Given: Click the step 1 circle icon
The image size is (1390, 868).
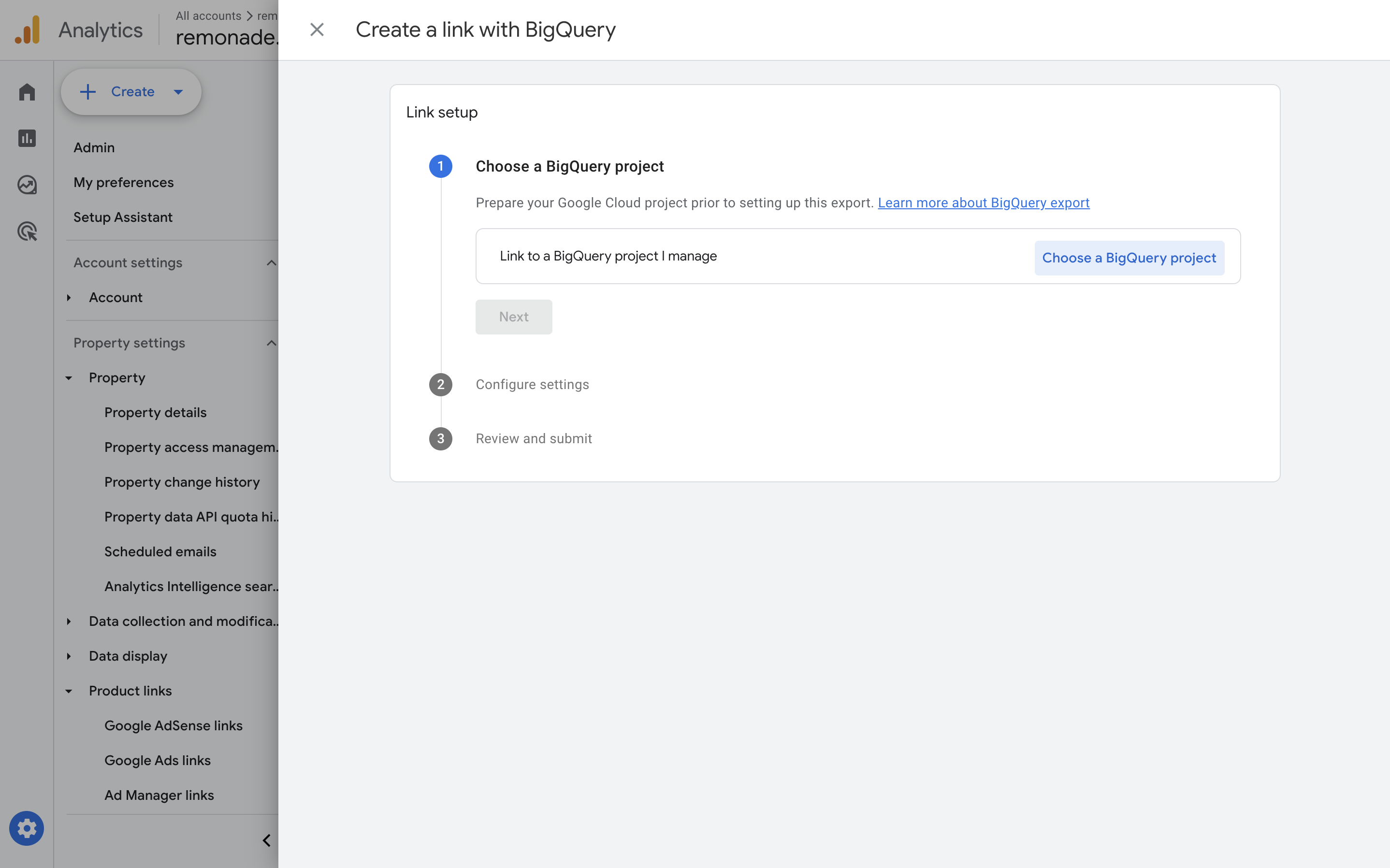Looking at the screenshot, I should click(x=441, y=166).
